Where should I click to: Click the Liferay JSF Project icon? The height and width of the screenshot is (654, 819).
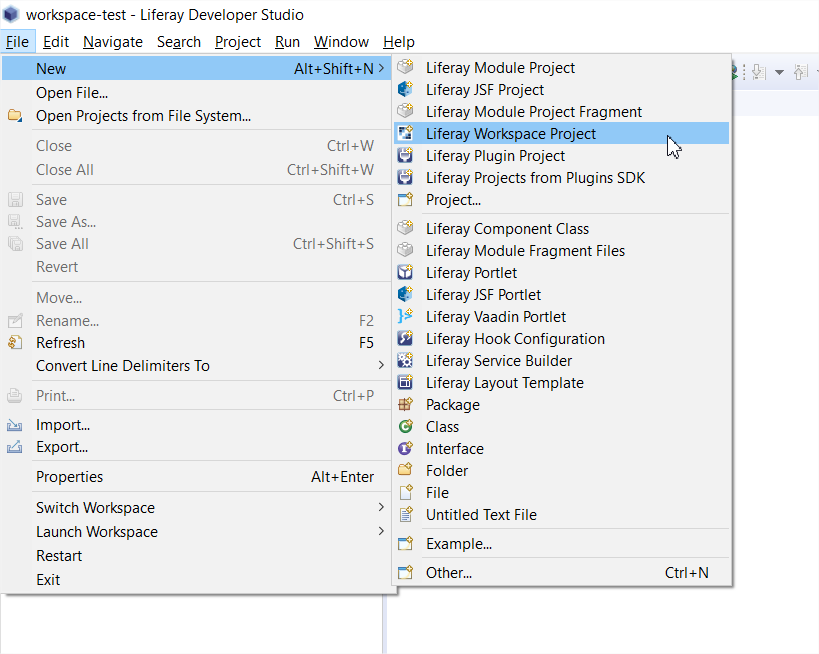click(x=405, y=90)
